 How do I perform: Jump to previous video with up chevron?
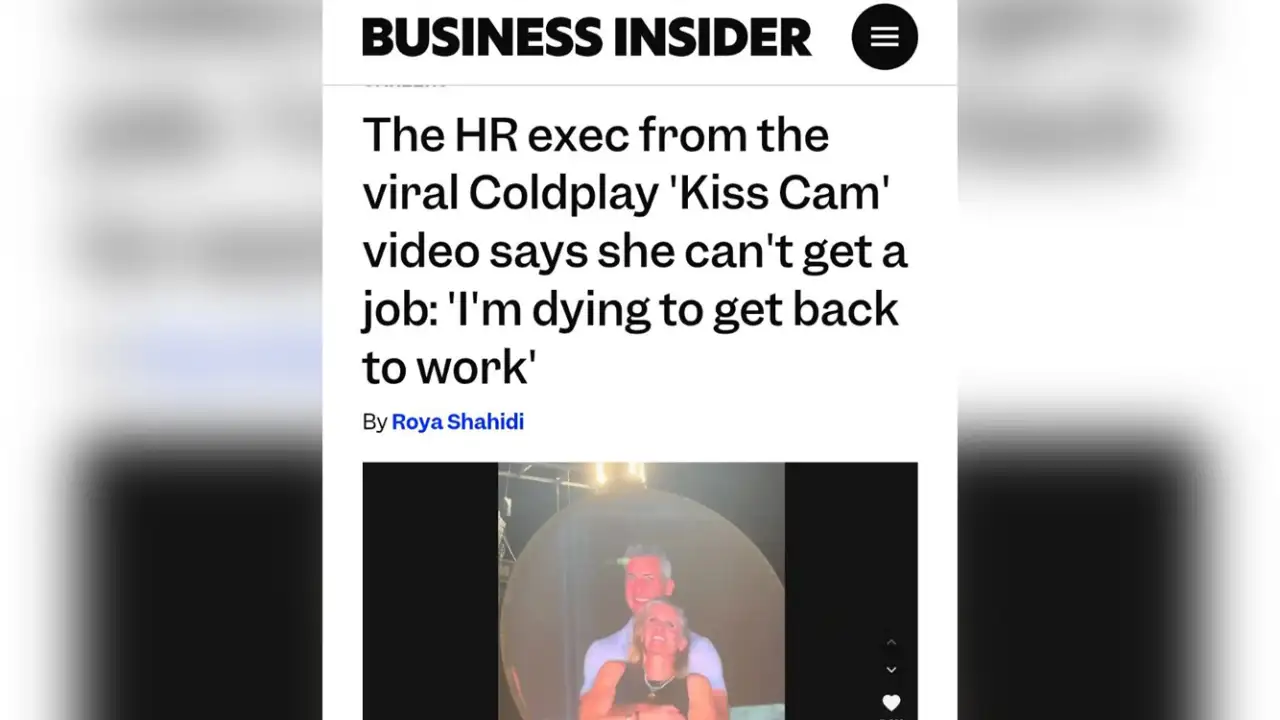coord(891,642)
